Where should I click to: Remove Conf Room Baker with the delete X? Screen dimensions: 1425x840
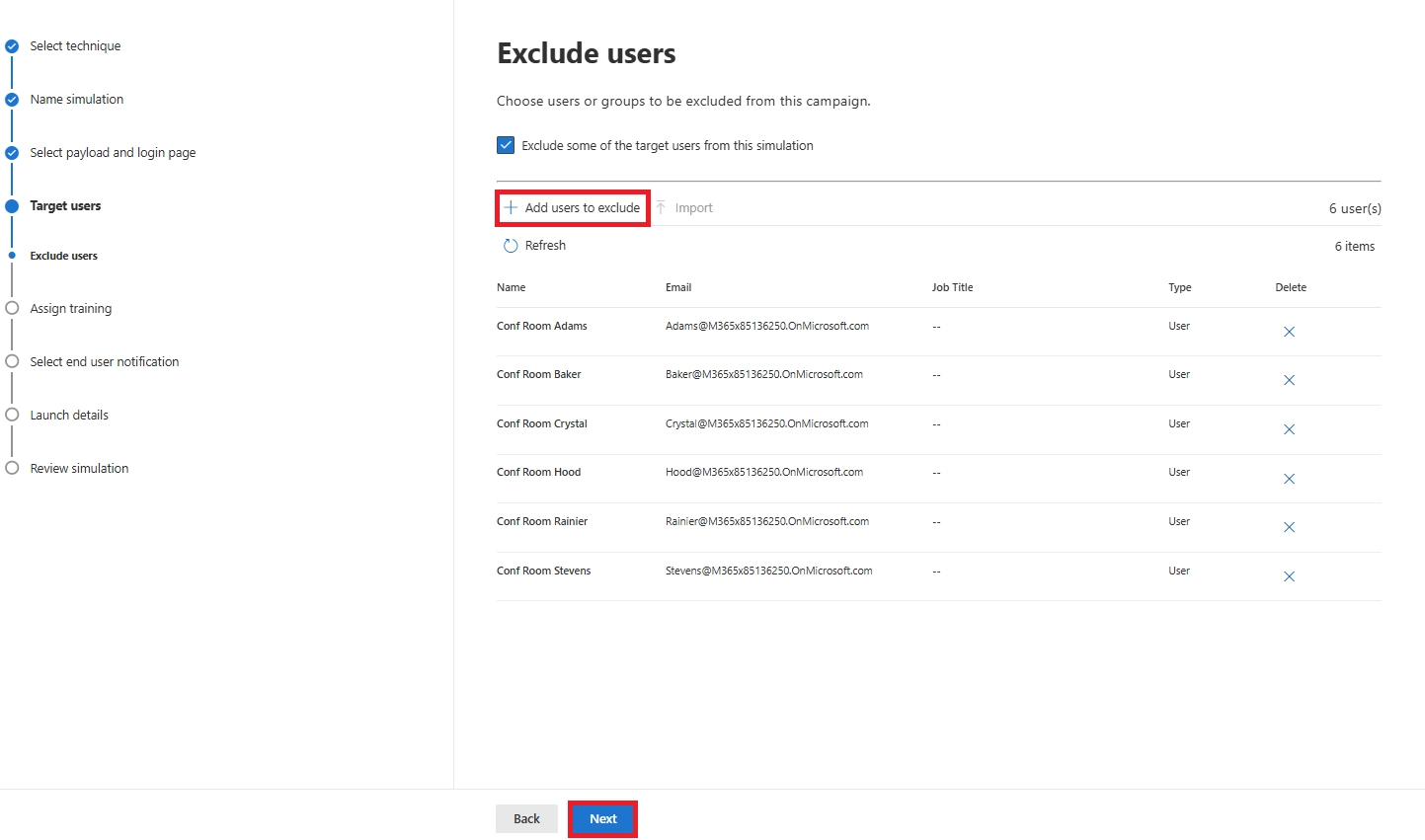point(1289,380)
